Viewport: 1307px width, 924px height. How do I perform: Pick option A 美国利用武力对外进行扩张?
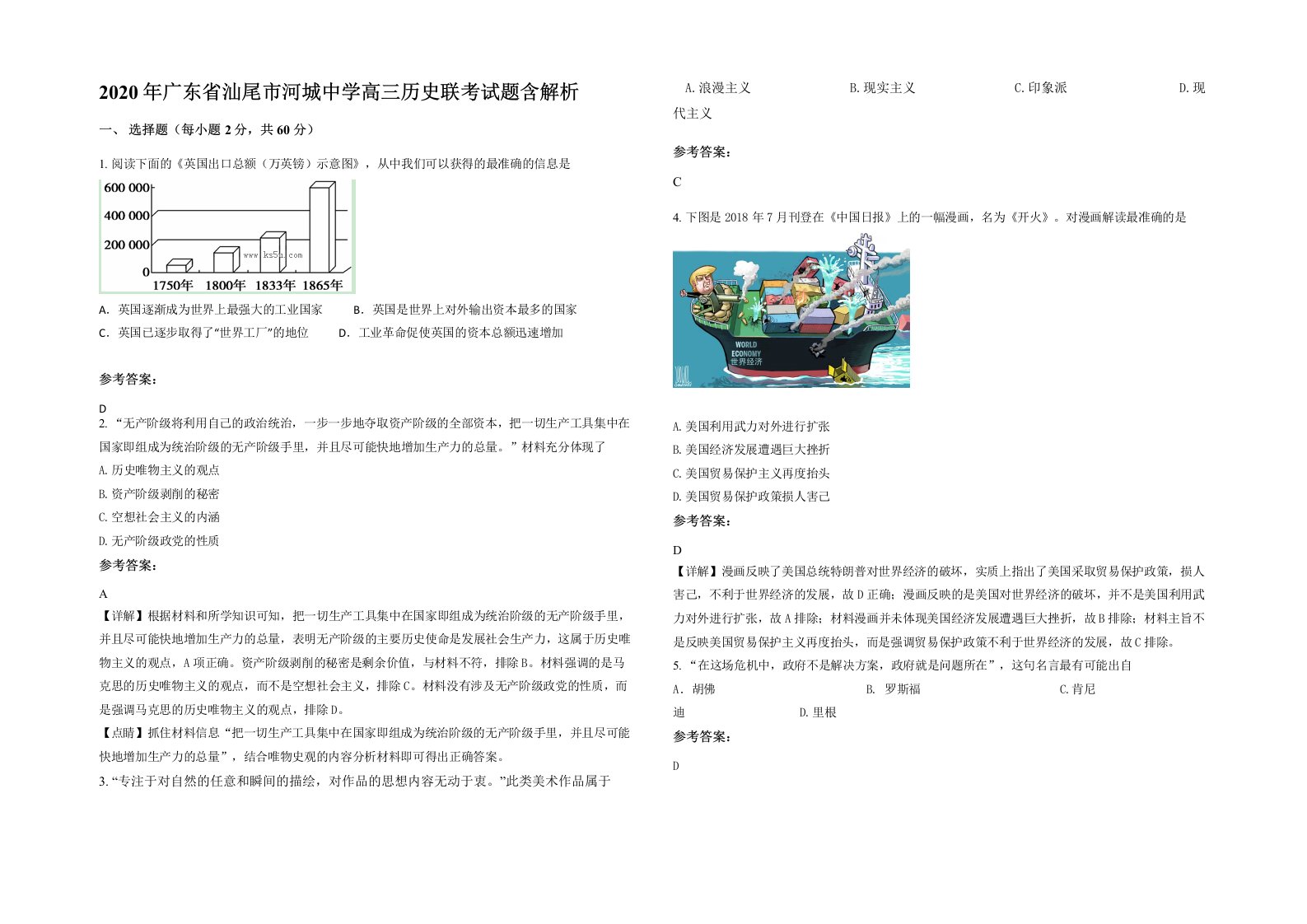point(751,427)
